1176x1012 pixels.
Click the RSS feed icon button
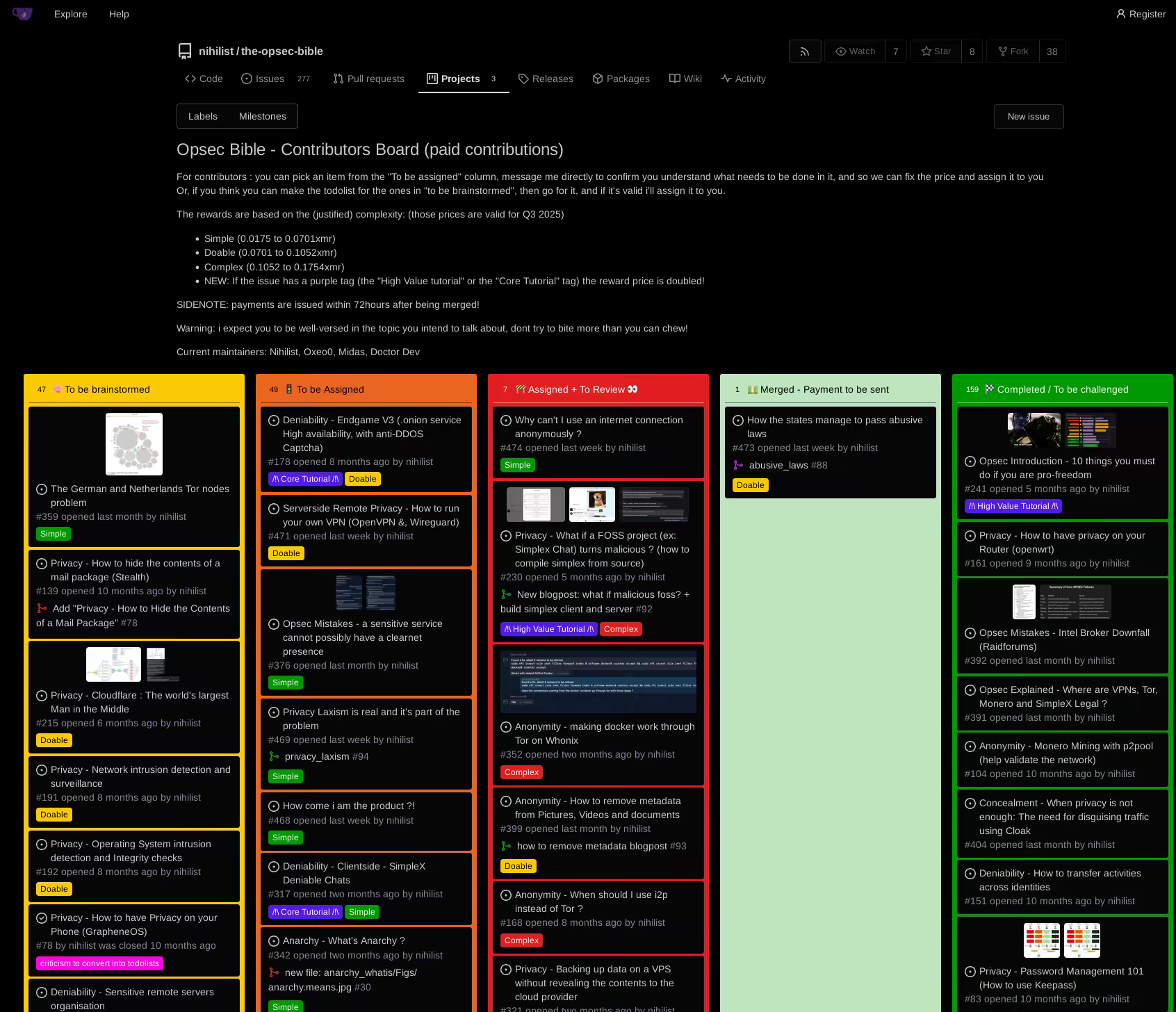(x=805, y=51)
